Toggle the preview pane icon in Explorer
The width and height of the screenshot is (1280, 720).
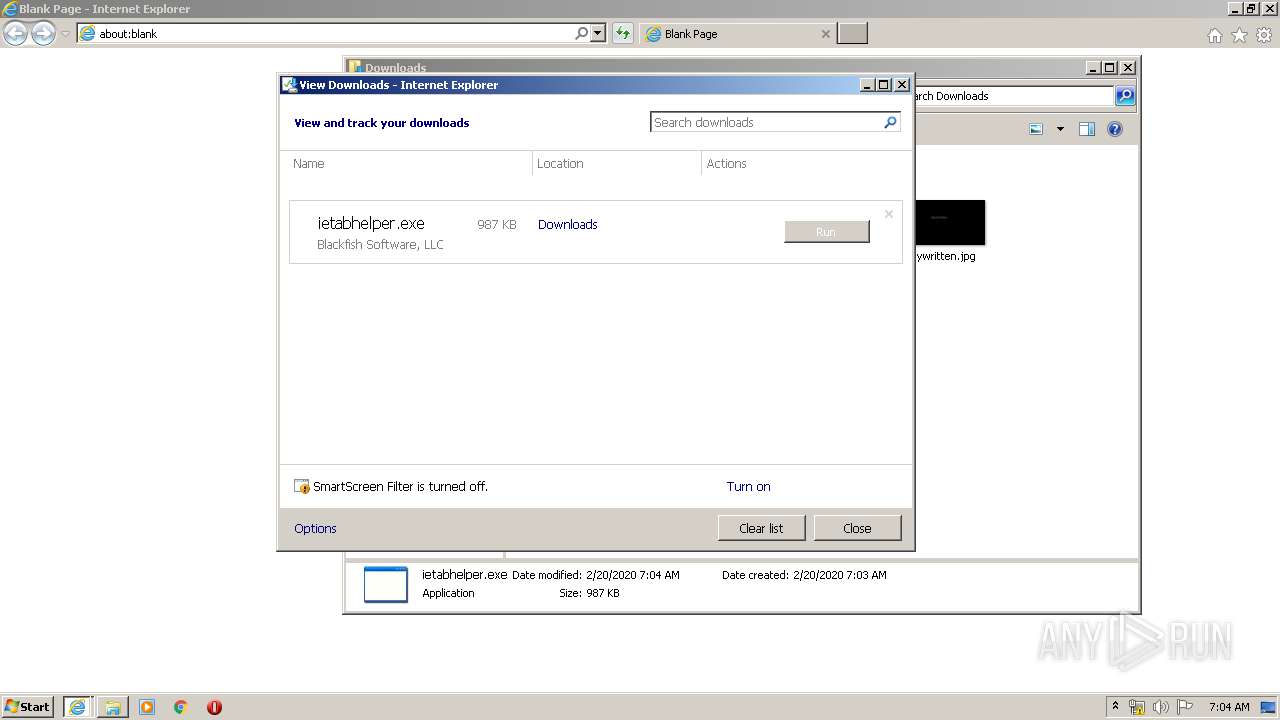tap(1087, 129)
